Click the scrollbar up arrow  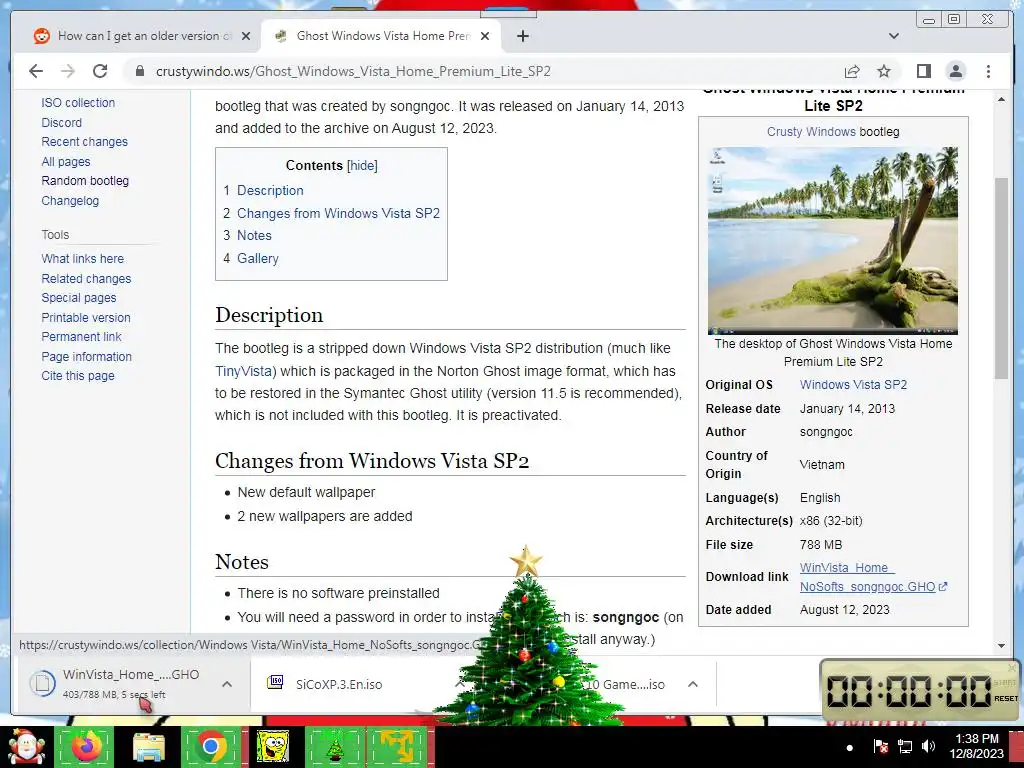[x=1000, y=99]
